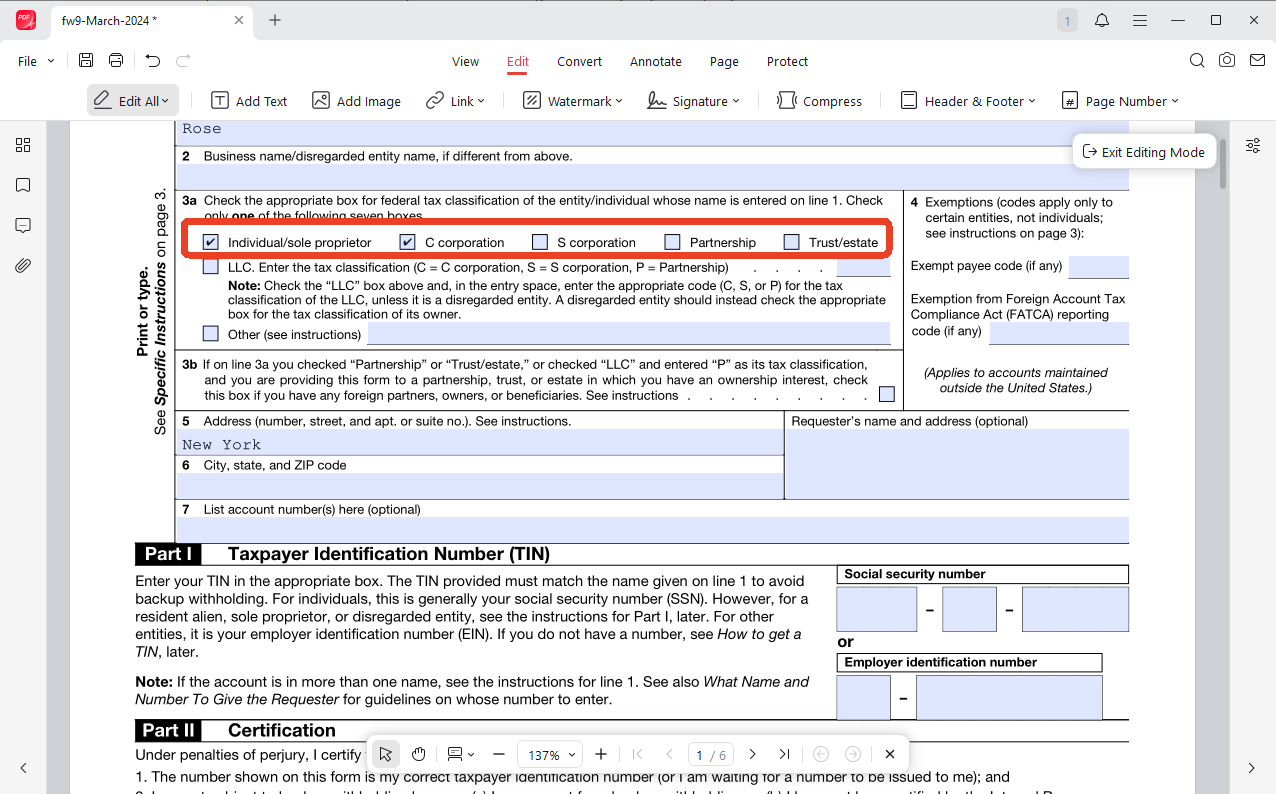Open the thumbnails panel icon
This screenshot has height=794, width=1276.
click(23, 145)
